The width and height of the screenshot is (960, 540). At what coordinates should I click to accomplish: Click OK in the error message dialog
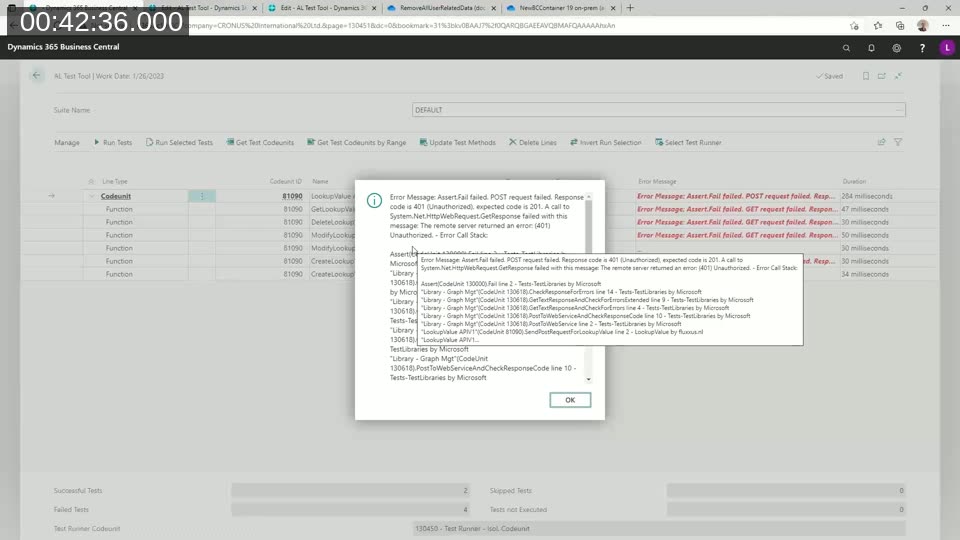point(569,400)
